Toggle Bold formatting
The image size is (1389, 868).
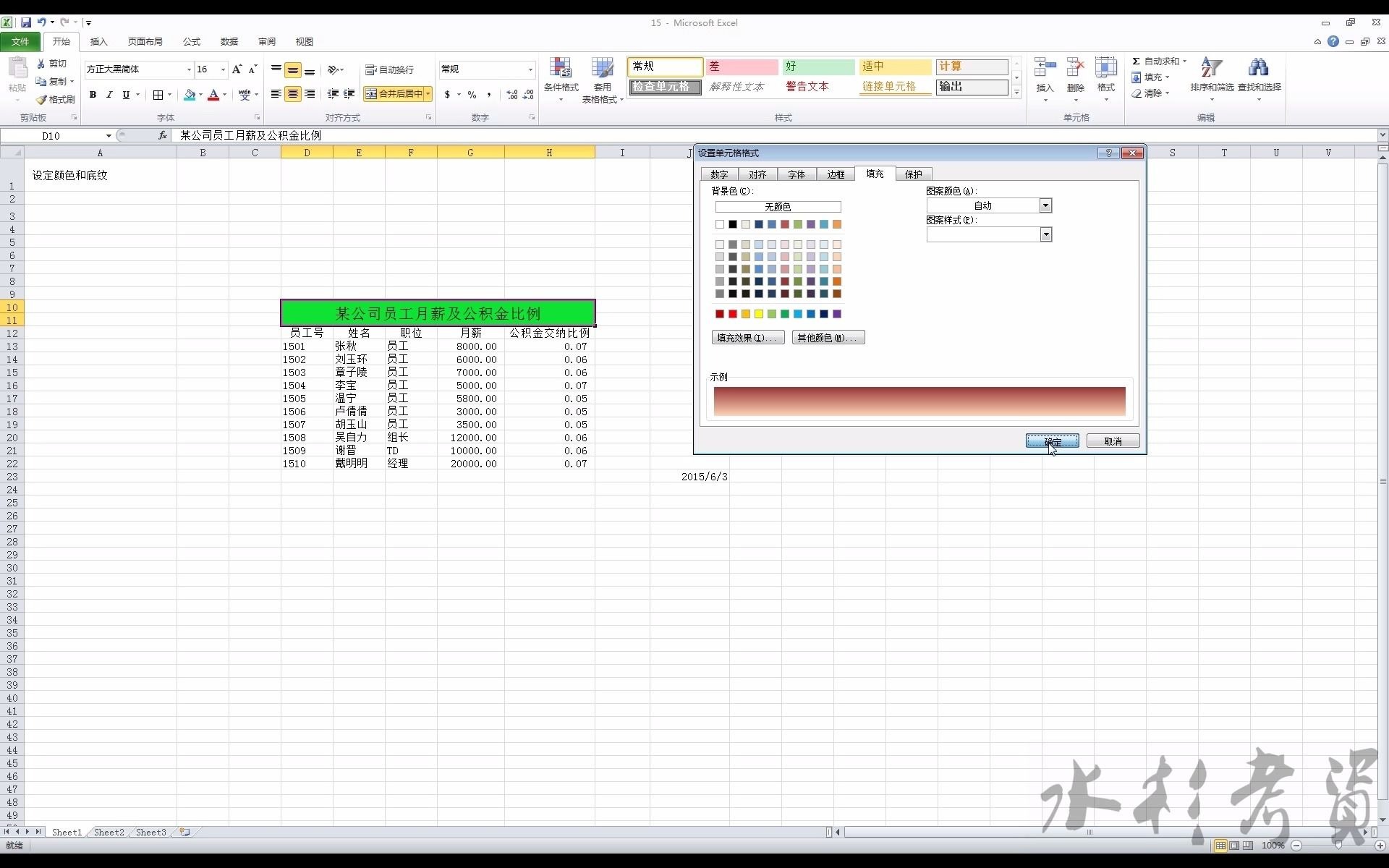pos(93,95)
